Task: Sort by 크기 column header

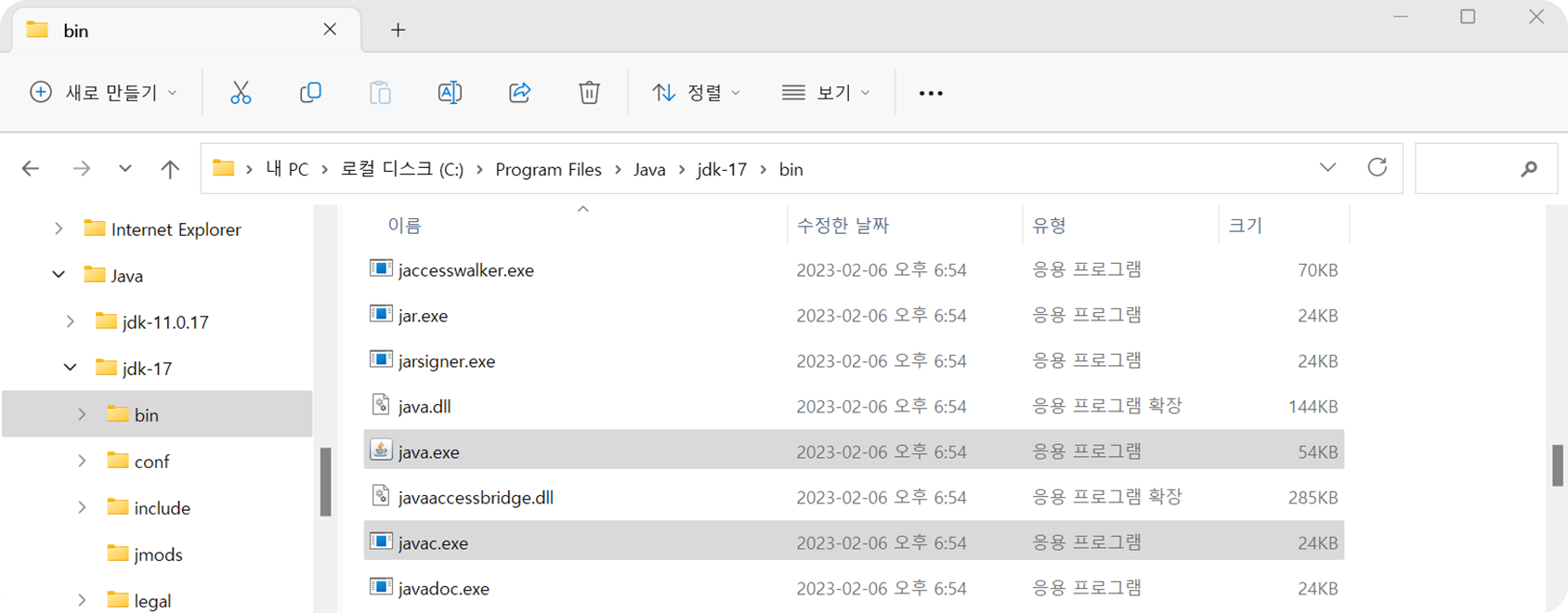Action: 1246,226
